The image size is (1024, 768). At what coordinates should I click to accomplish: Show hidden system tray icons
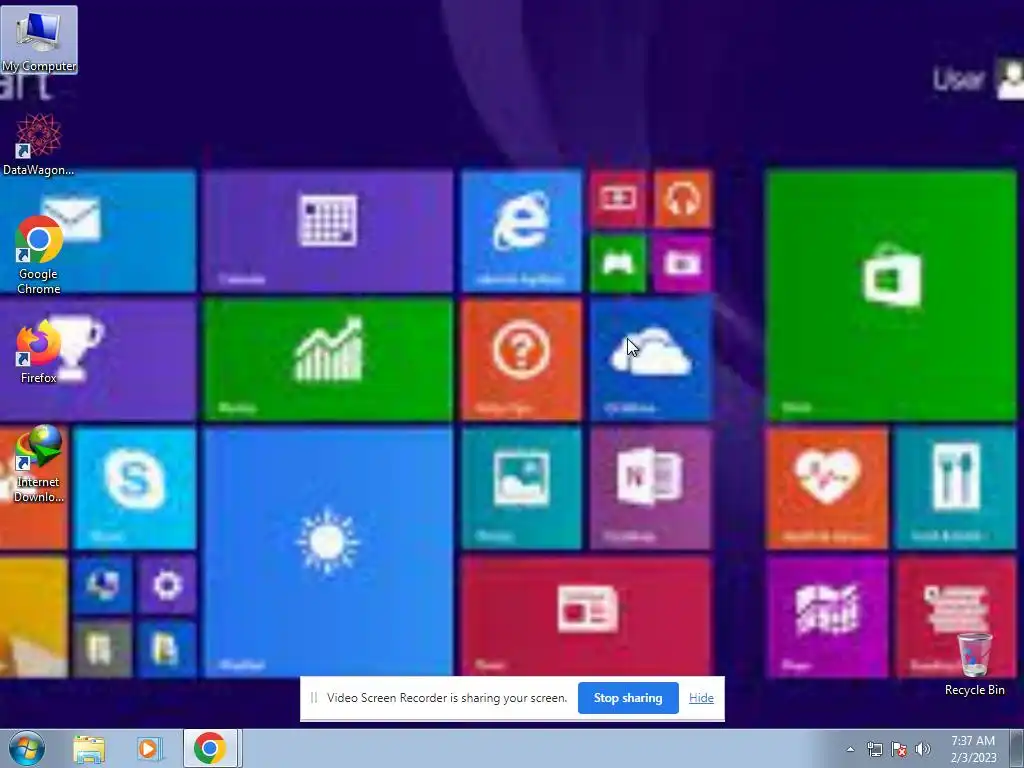click(850, 749)
